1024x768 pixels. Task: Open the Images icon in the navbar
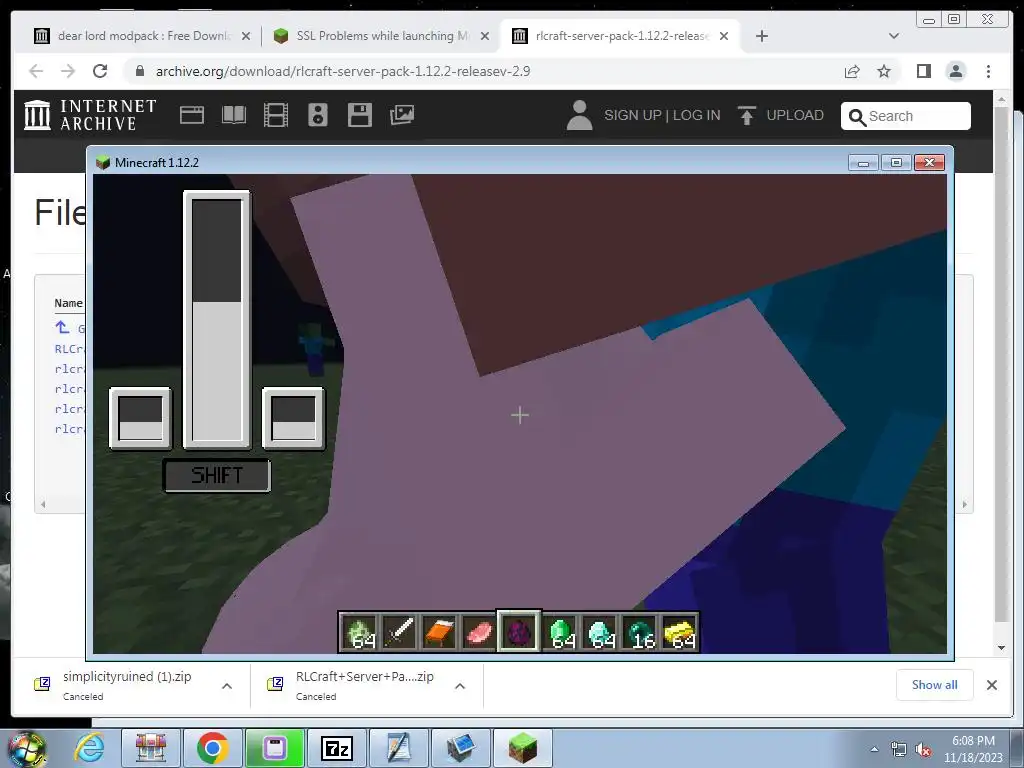pyautogui.click(x=402, y=115)
